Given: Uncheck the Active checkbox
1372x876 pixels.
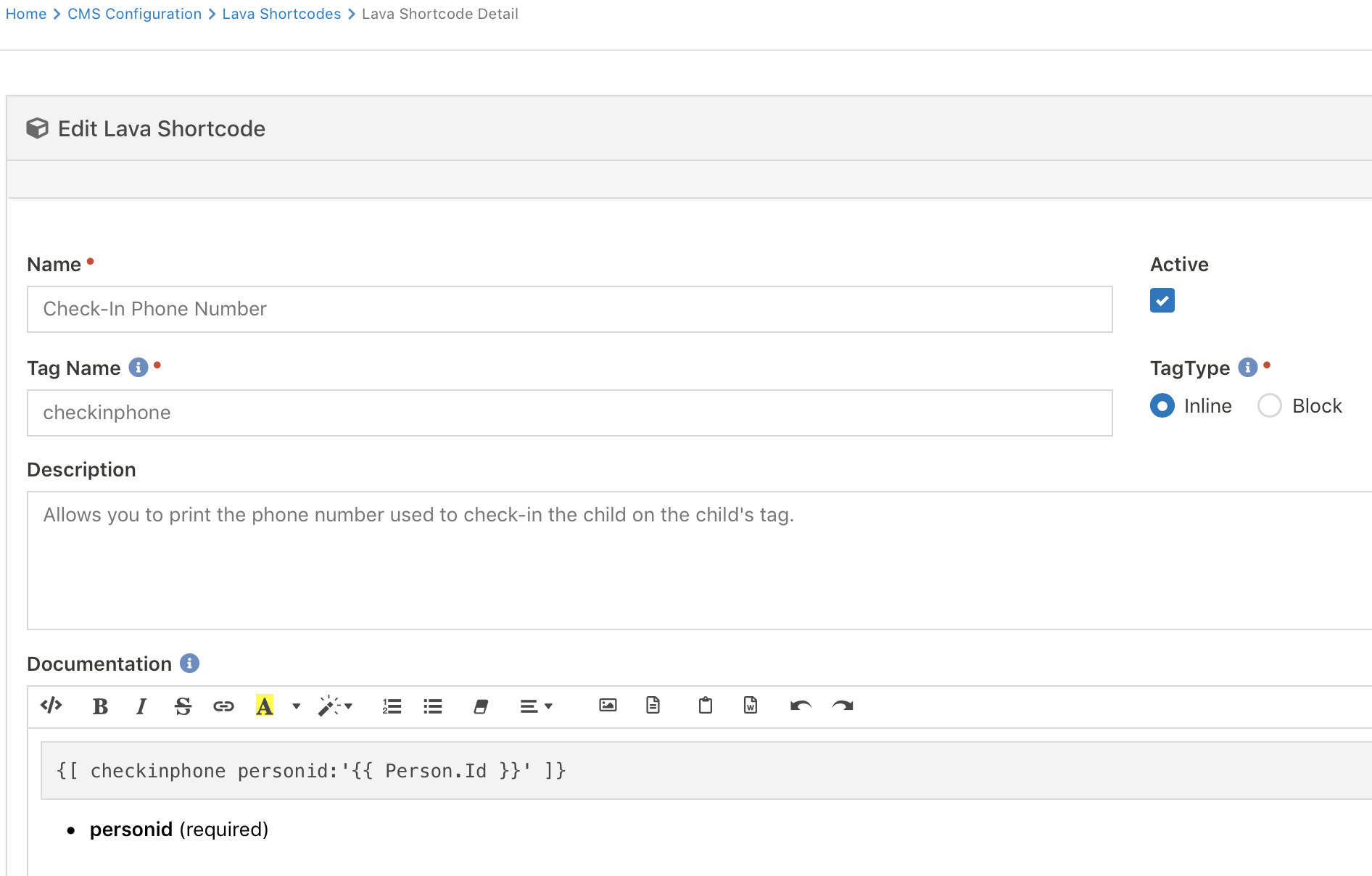Looking at the screenshot, I should 1162,300.
